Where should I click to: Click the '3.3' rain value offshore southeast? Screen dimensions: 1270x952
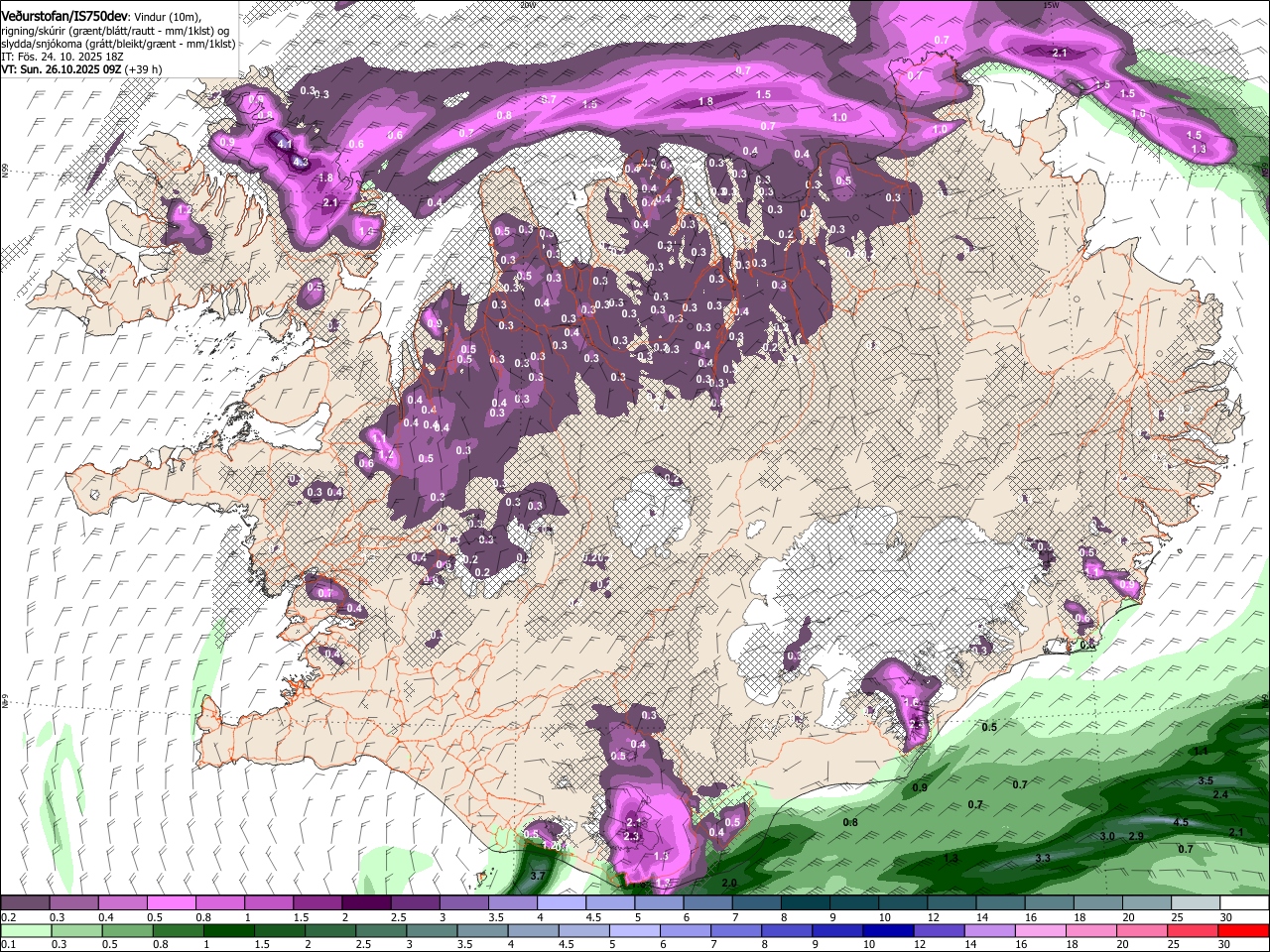tap(1043, 858)
